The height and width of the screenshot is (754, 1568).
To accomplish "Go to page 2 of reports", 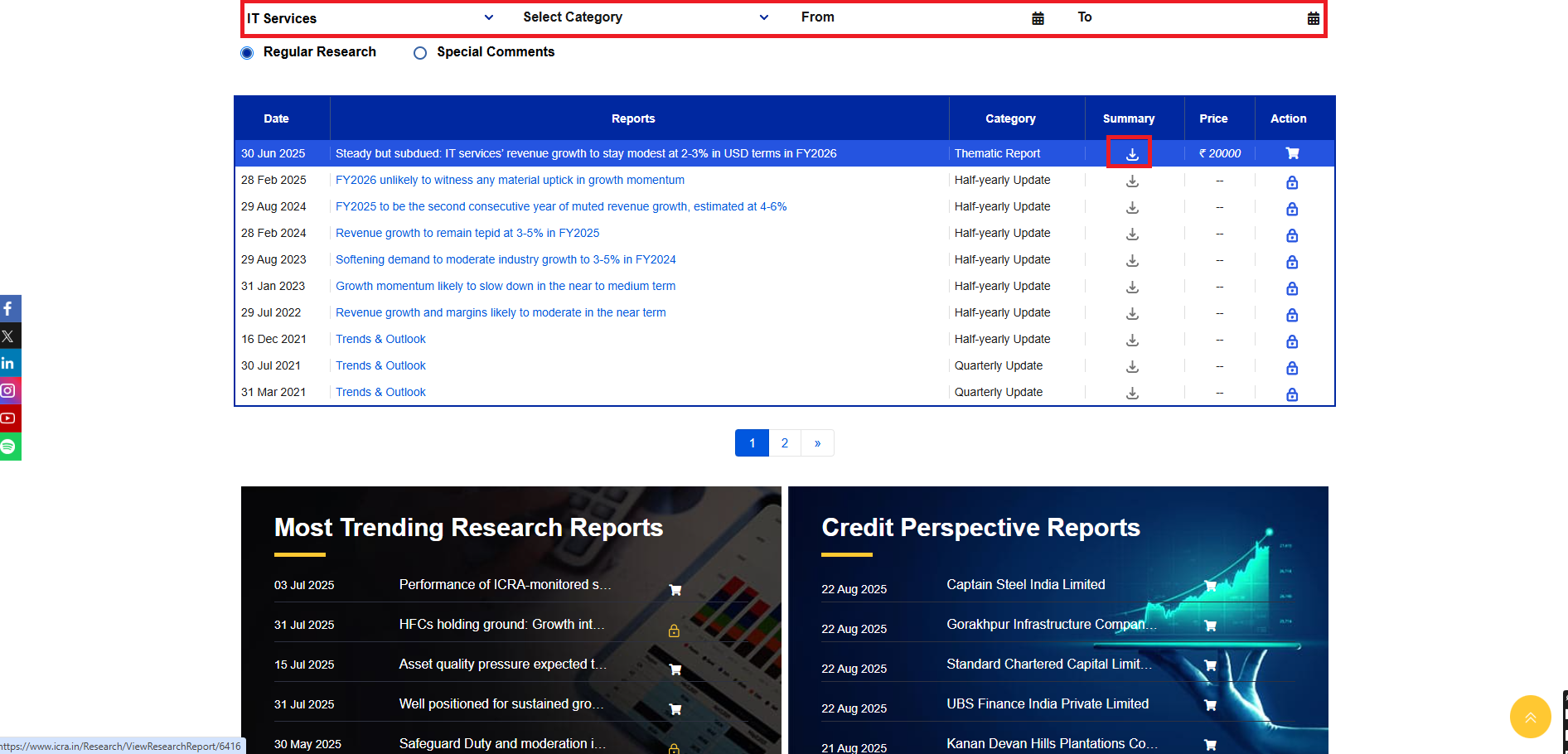I will [x=784, y=443].
